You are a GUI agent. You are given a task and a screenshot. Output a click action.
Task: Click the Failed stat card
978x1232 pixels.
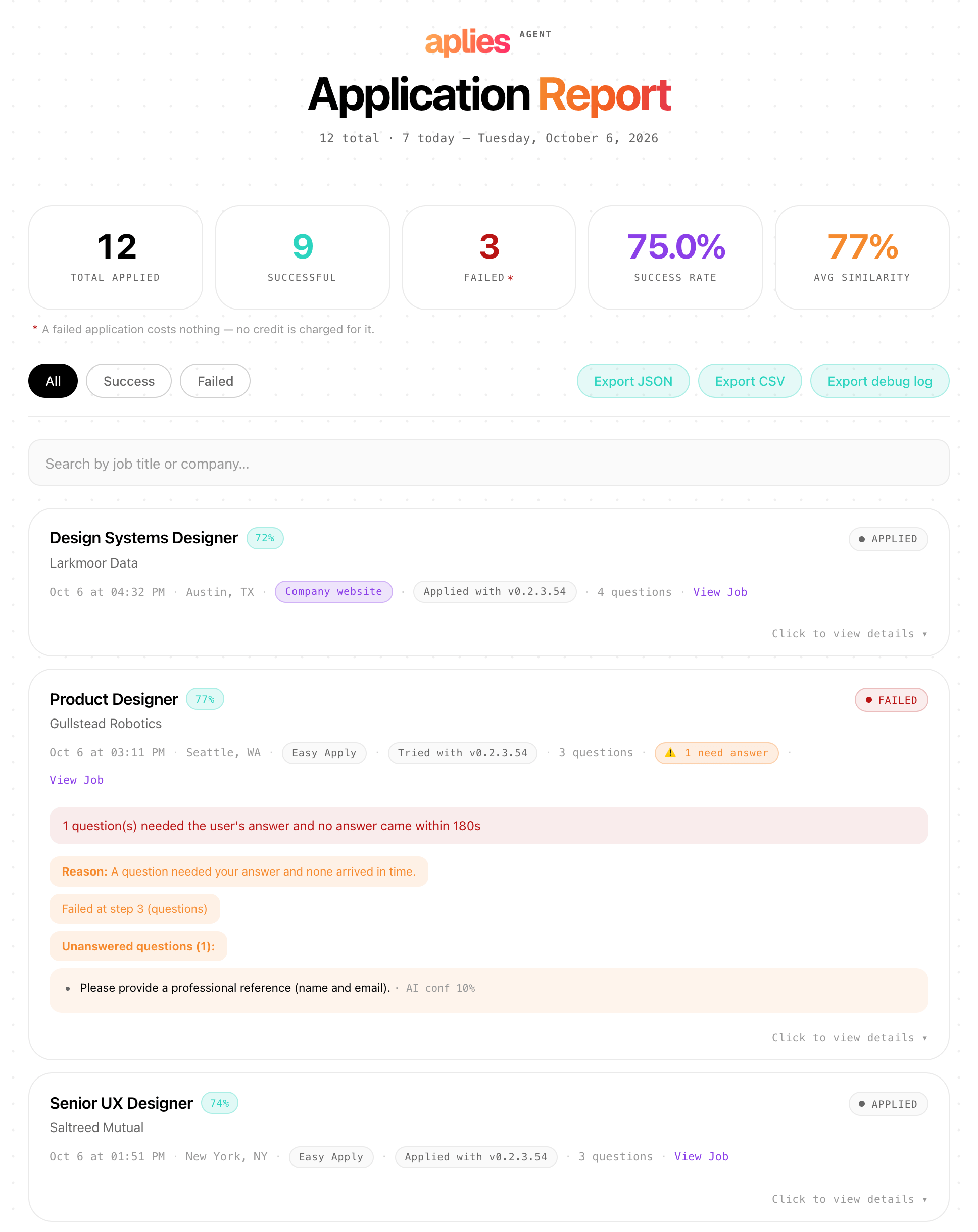click(488, 258)
